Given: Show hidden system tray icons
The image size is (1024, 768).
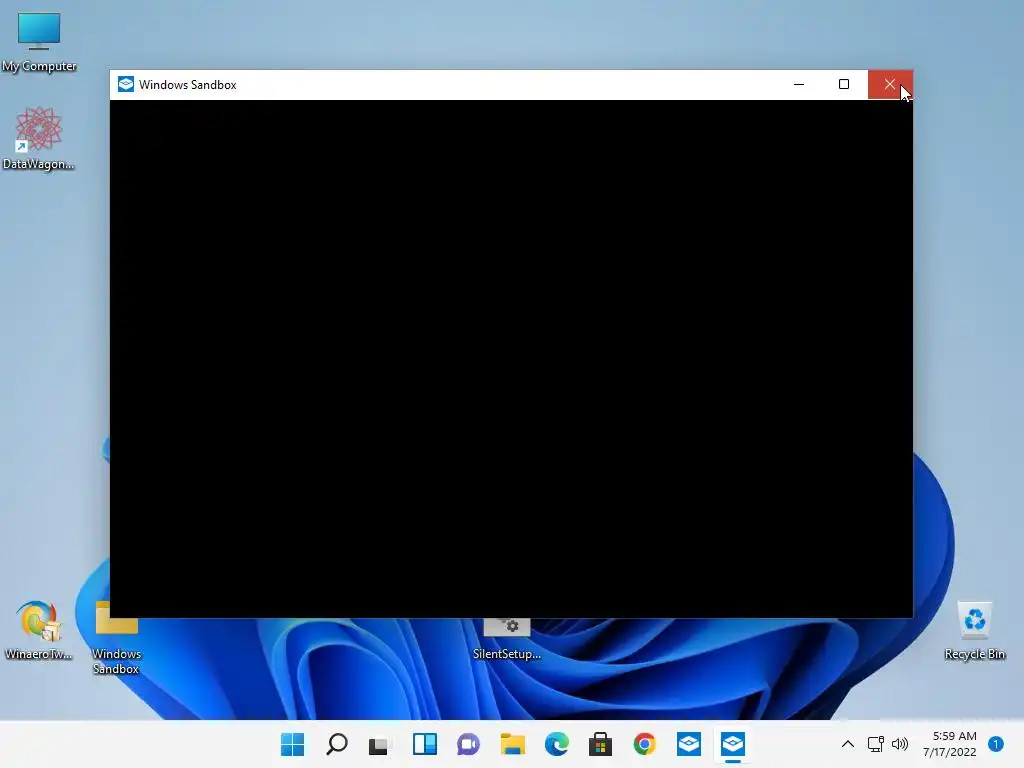Looking at the screenshot, I should click(848, 744).
